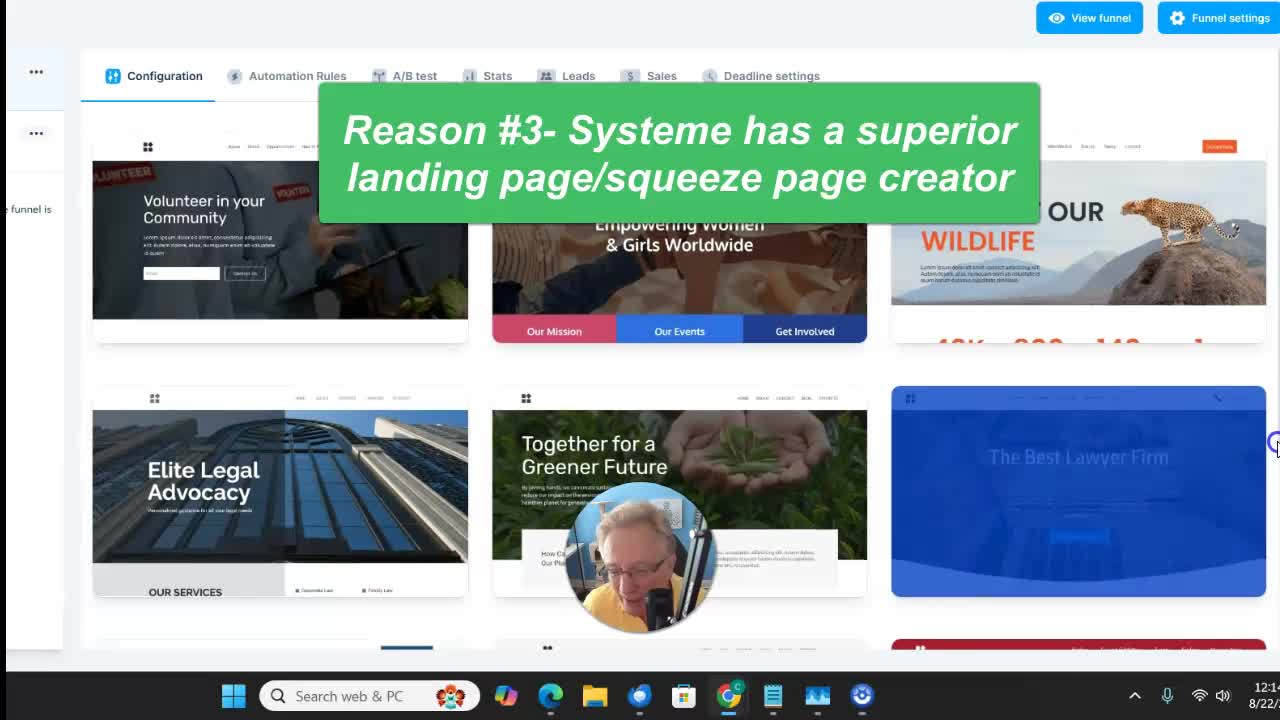The image size is (1280, 720).
Task: Click the gear icon in Funnel settings
Action: pos(1177,18)
